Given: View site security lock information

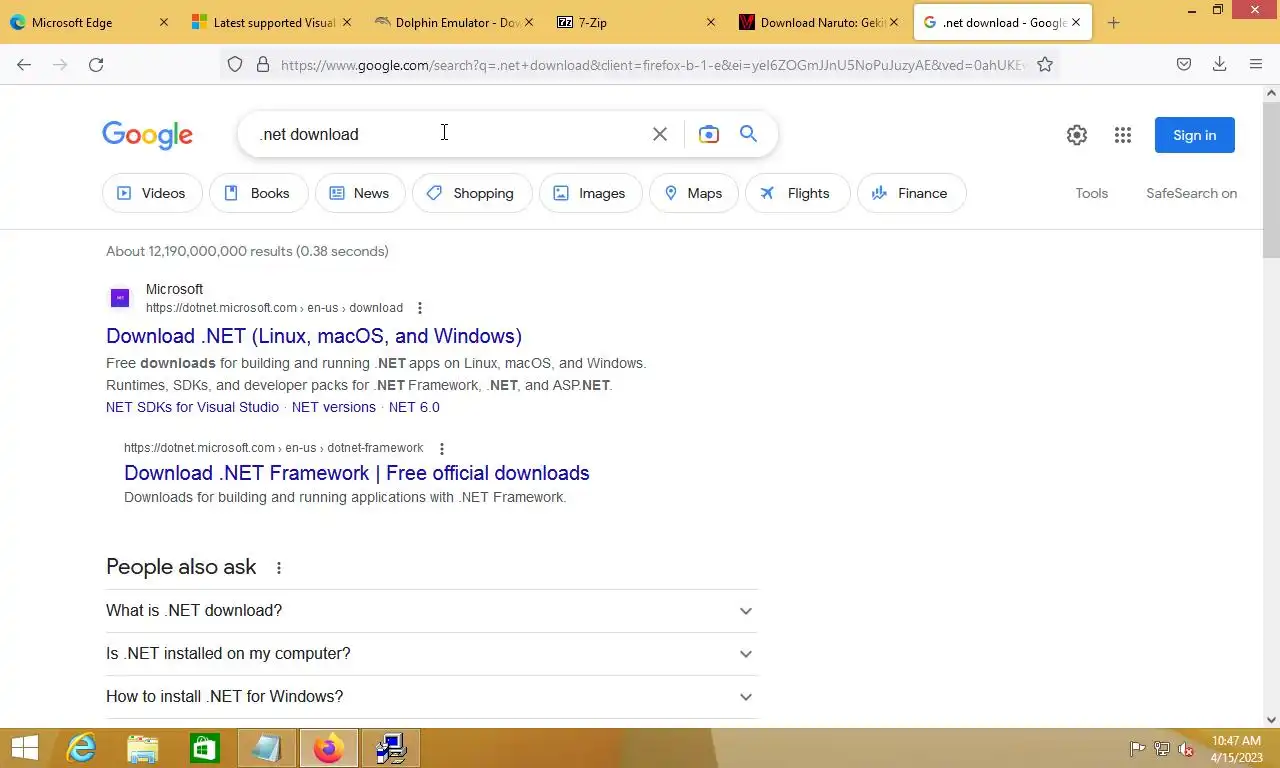Looking at the screenshot, I should pos(263,64).
